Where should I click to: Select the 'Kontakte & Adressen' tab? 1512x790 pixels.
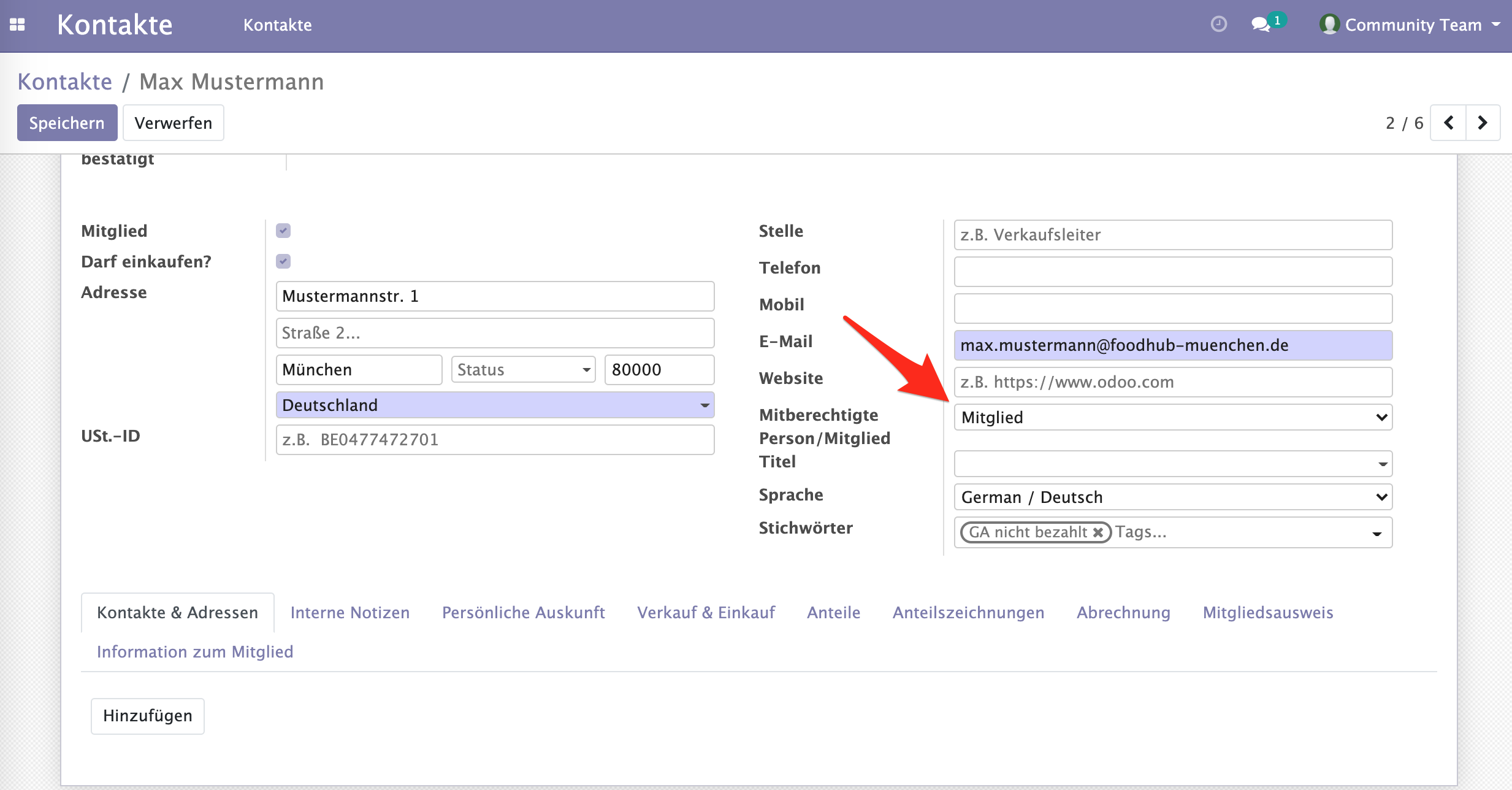(177, 612)
